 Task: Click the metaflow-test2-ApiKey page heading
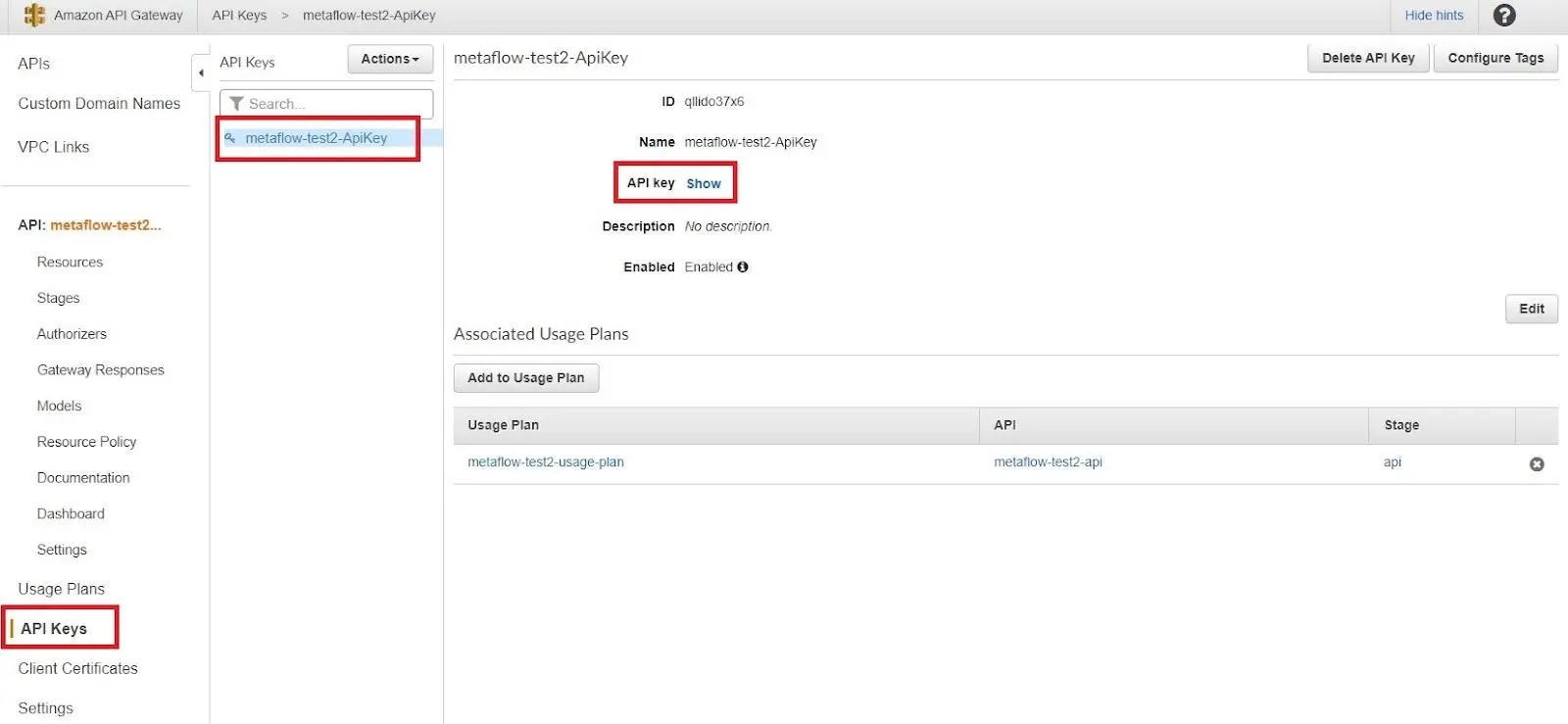pyautogui.click(x=541, y=58)
